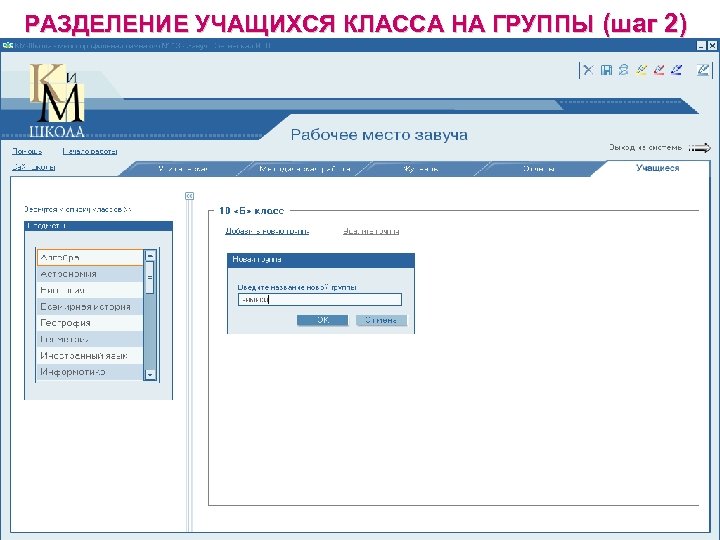Click the red pencil toolbar icon

pos(658,70)
